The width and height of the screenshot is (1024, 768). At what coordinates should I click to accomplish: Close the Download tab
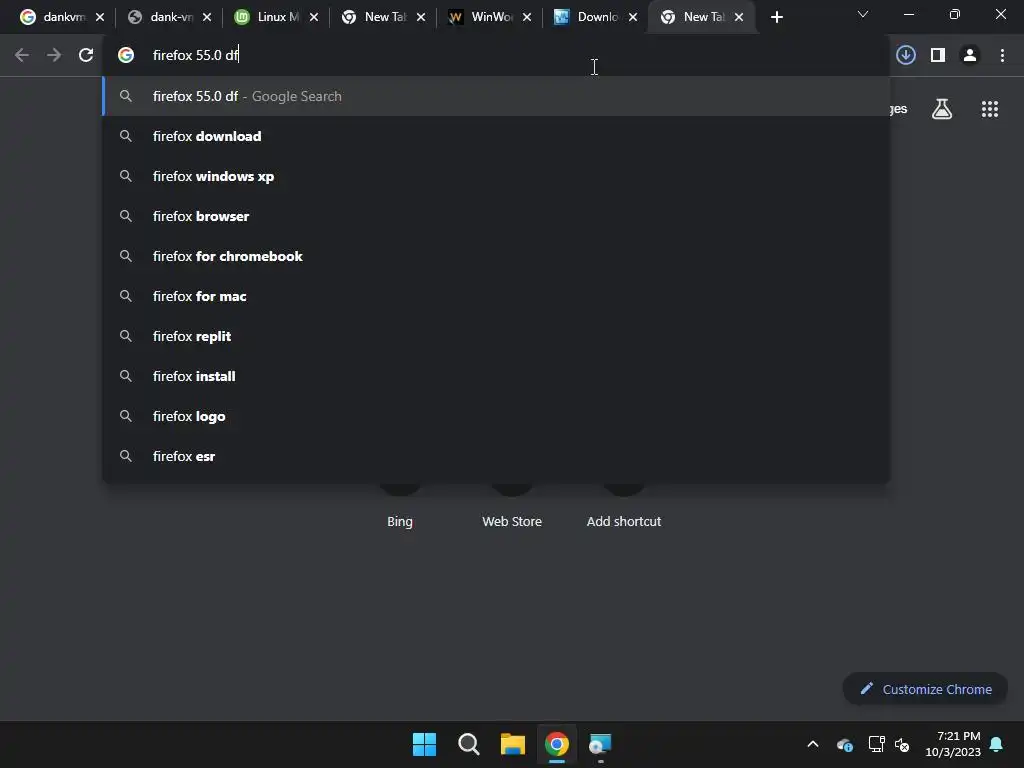click(633, 18)
